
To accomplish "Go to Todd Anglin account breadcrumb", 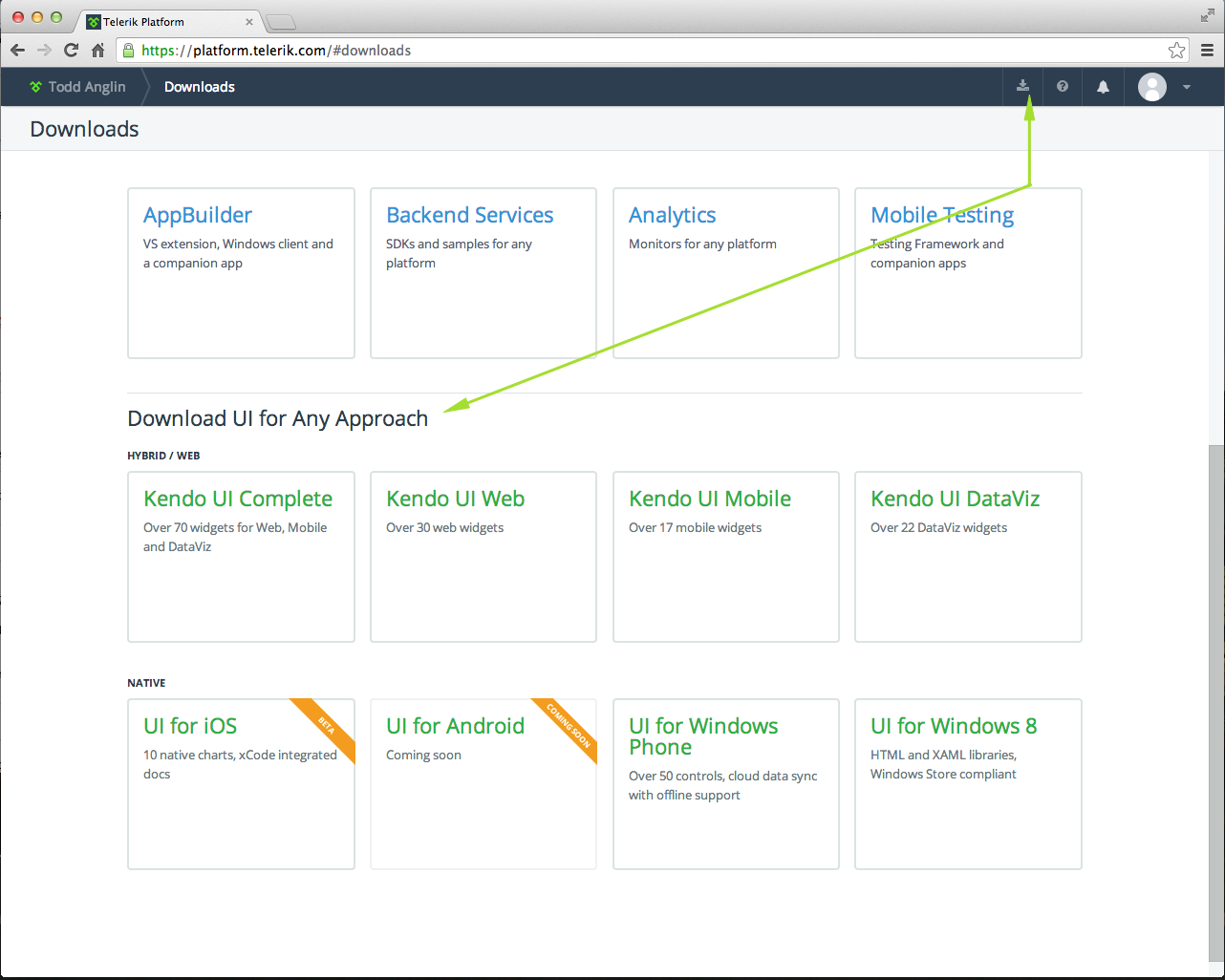I will 87,86.
